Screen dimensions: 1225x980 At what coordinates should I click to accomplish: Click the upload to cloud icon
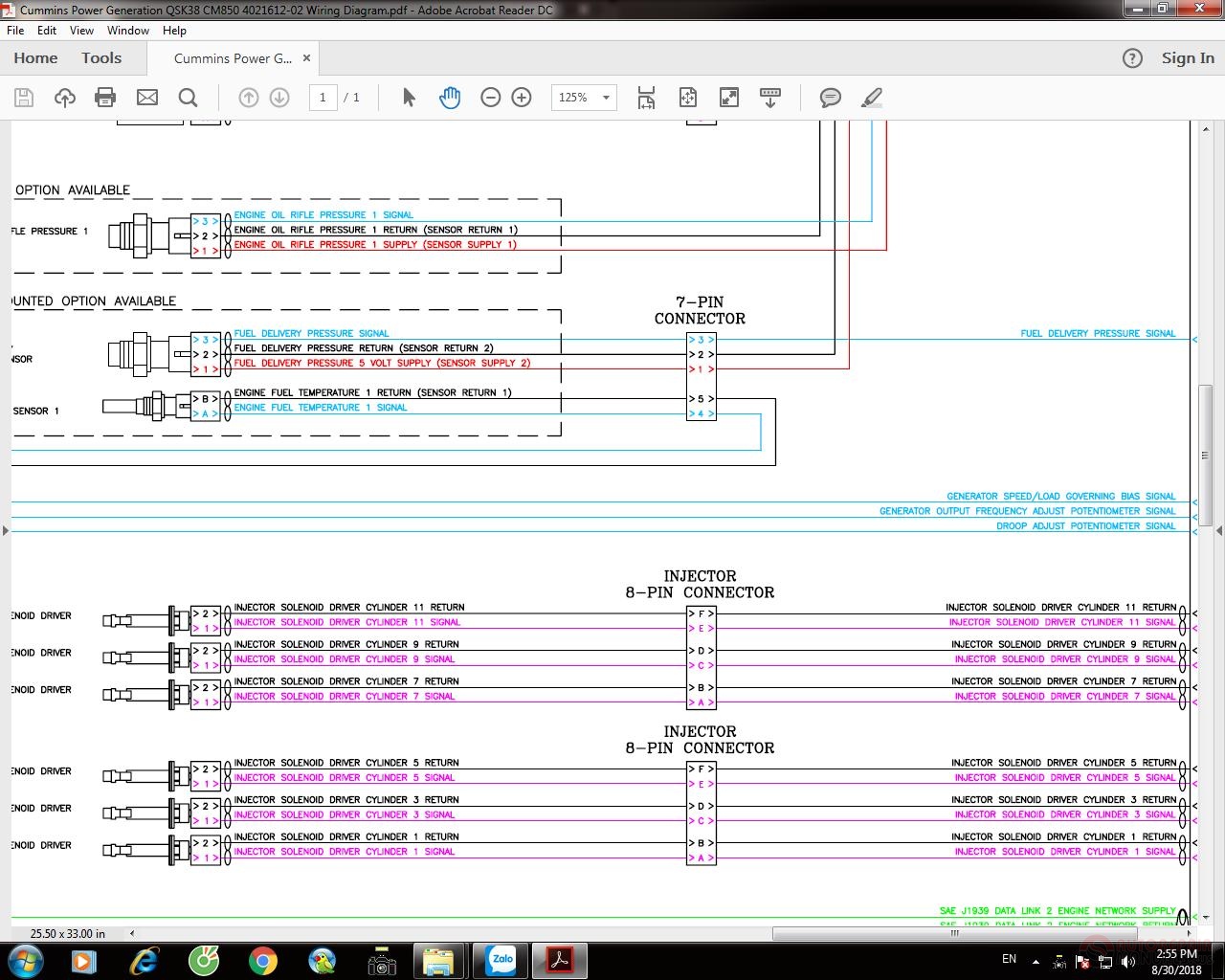pyautogui.click(x=65, y=98)
